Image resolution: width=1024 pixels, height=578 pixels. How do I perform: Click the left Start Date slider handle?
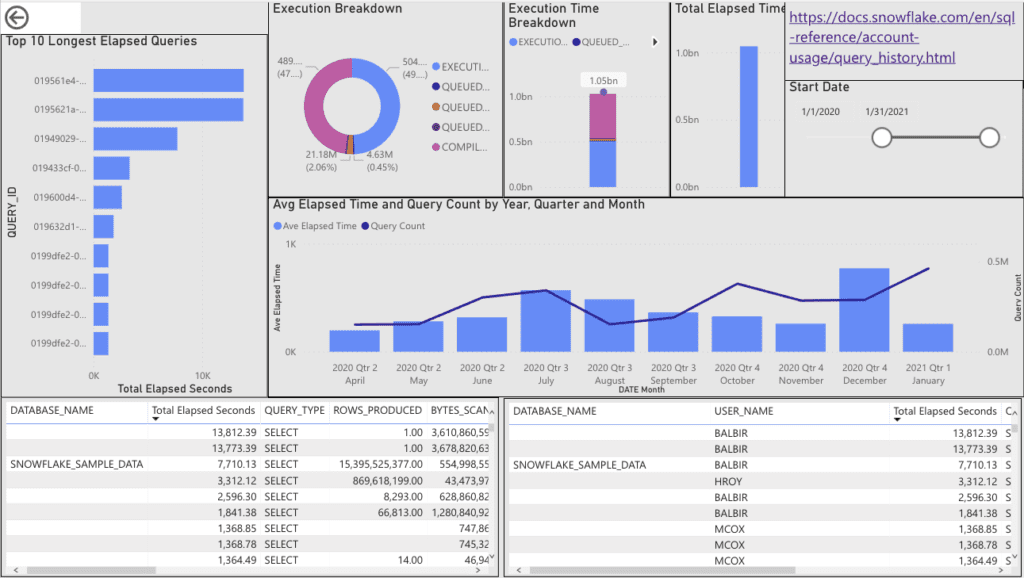882,137
